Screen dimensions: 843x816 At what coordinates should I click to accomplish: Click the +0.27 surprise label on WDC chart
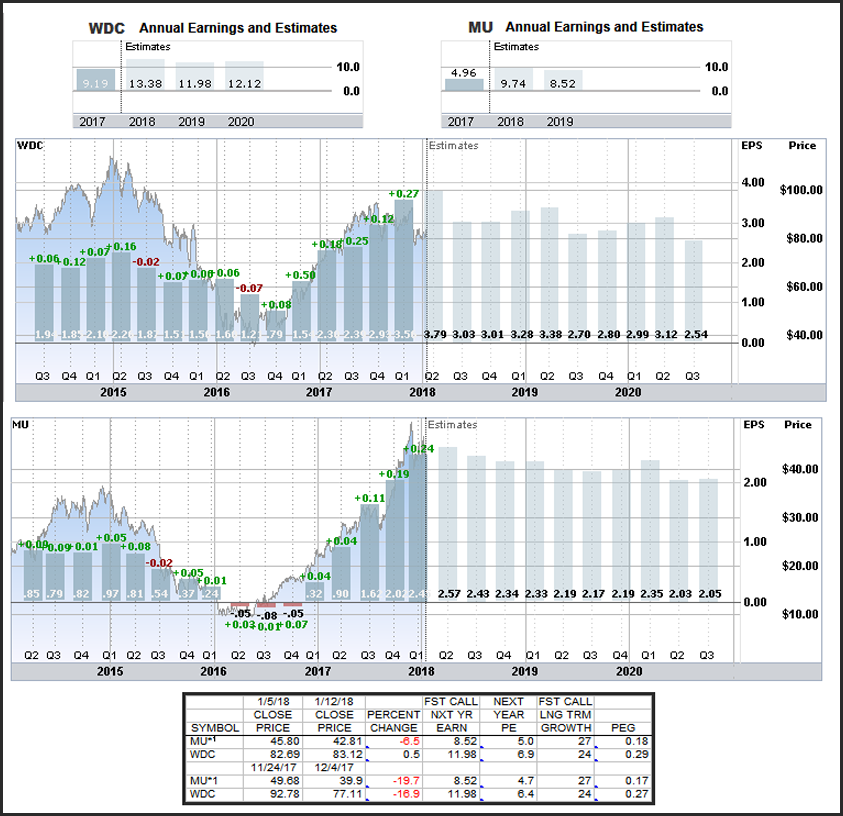[404, 194]
